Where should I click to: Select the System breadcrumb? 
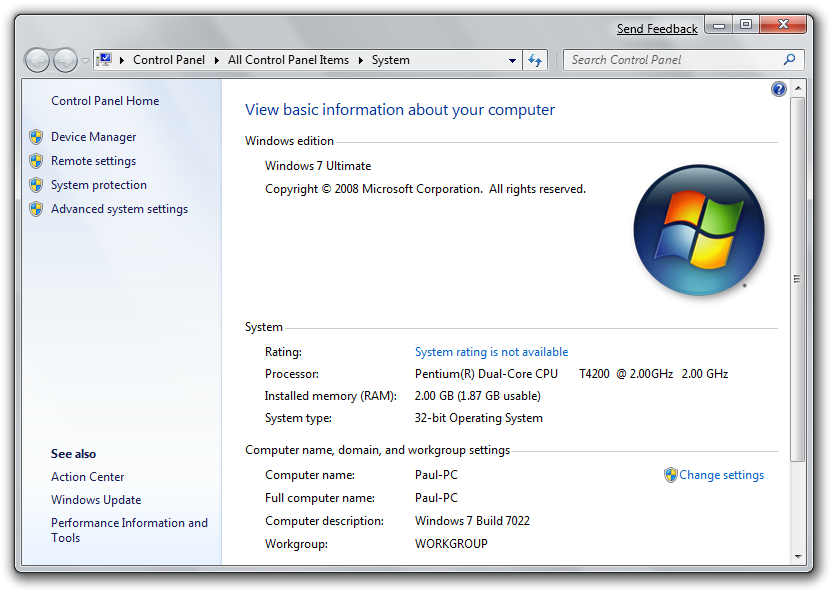tap(391, 60)
